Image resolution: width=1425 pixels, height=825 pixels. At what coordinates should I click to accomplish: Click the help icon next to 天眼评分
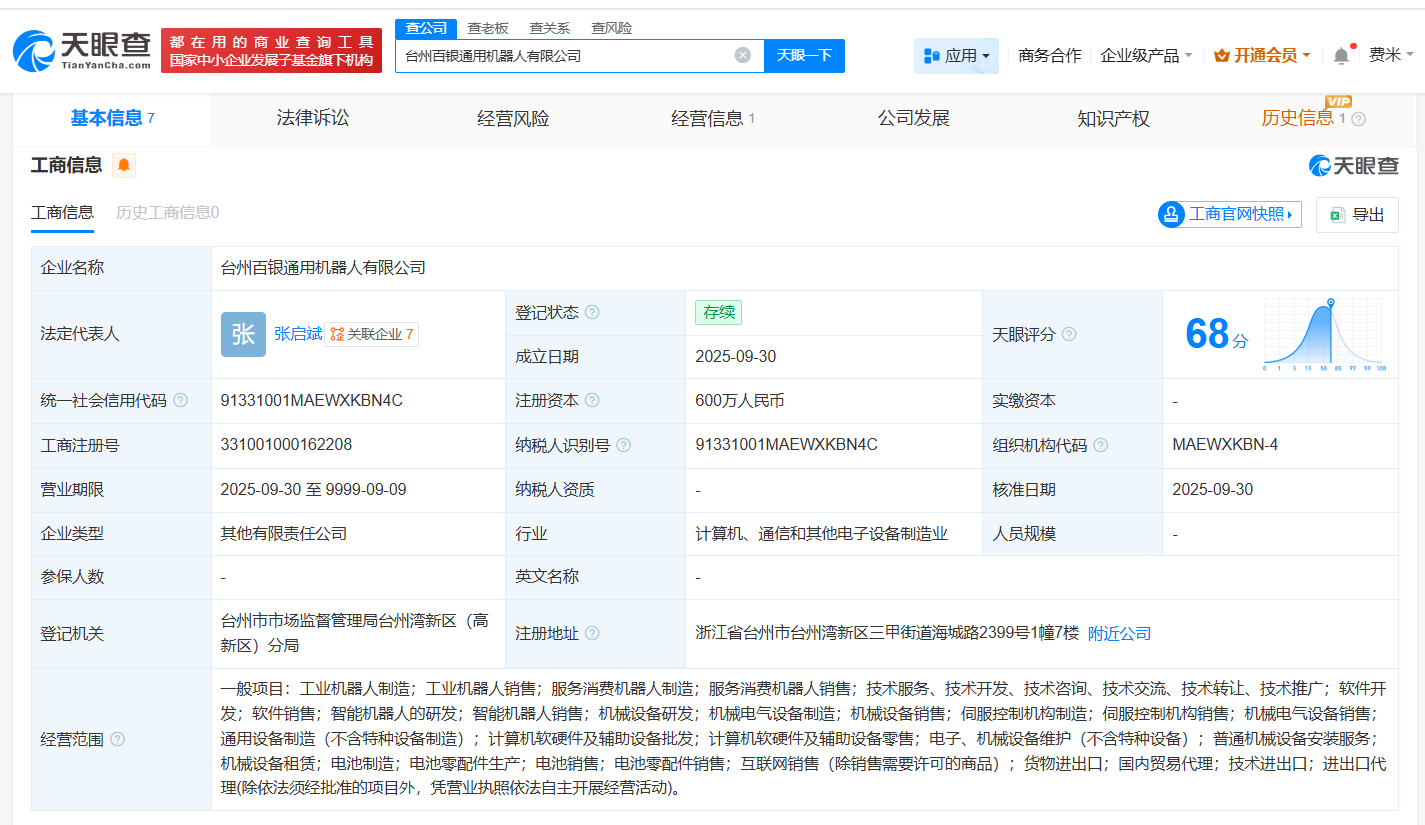[x=1069, y=335]
